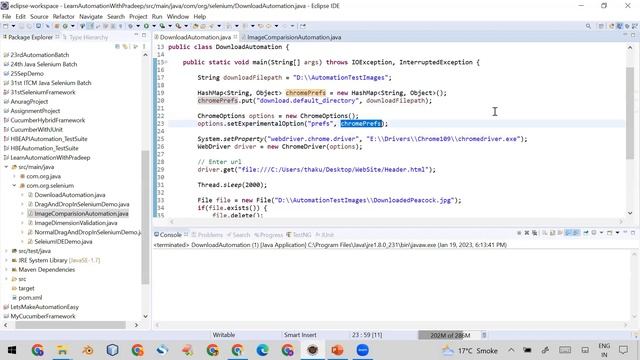Collapse the com.org.selenium package
Image resolution: width=640 pixels, height=360 pixels.
tap(14, 186)
